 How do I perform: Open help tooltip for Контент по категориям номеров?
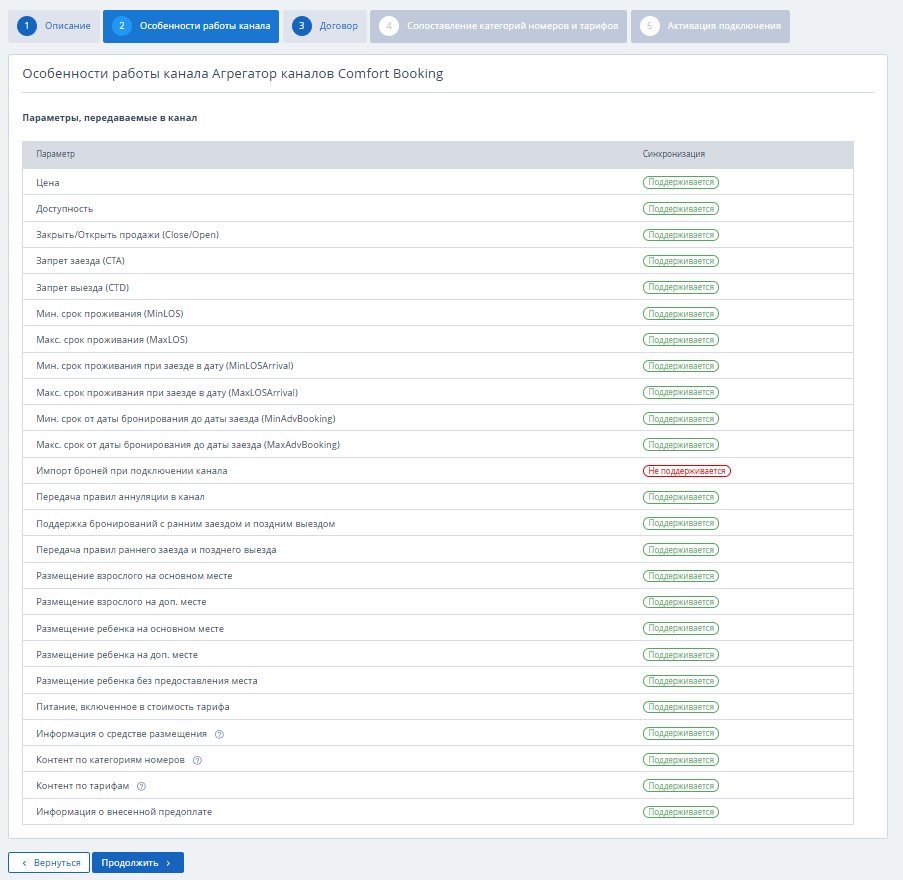coord(197,760)
